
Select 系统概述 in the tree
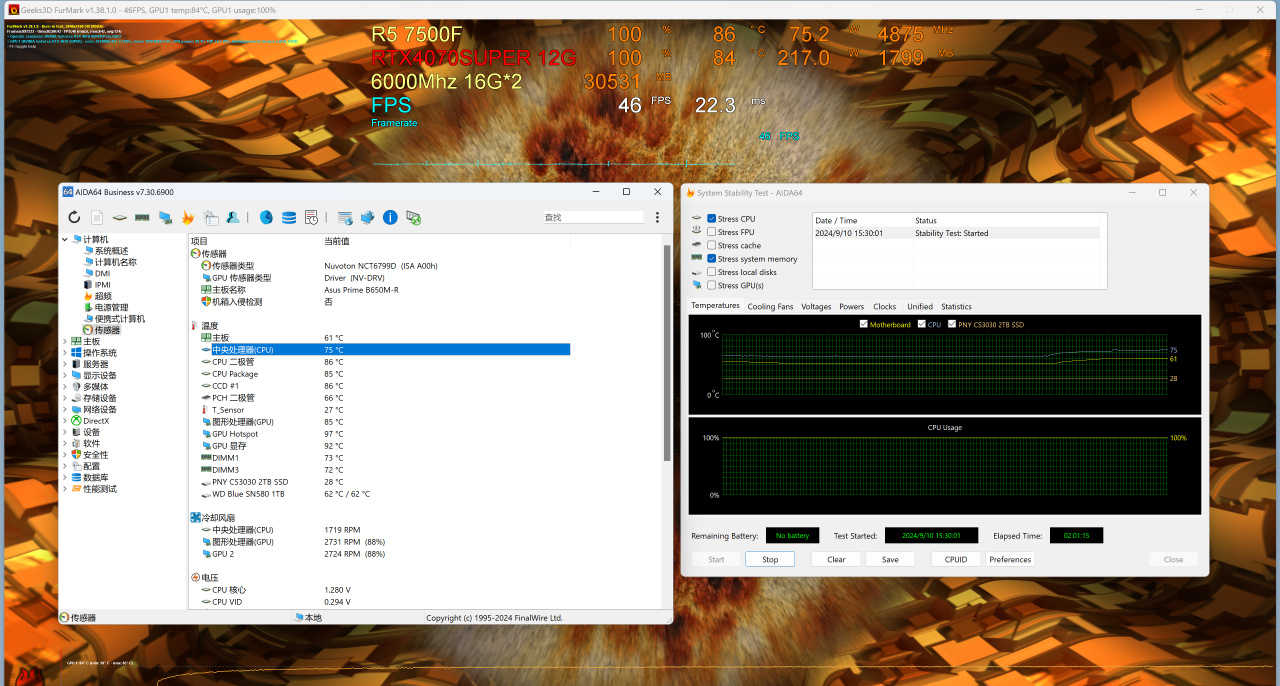pyautogui.click(x=111, y=250)
